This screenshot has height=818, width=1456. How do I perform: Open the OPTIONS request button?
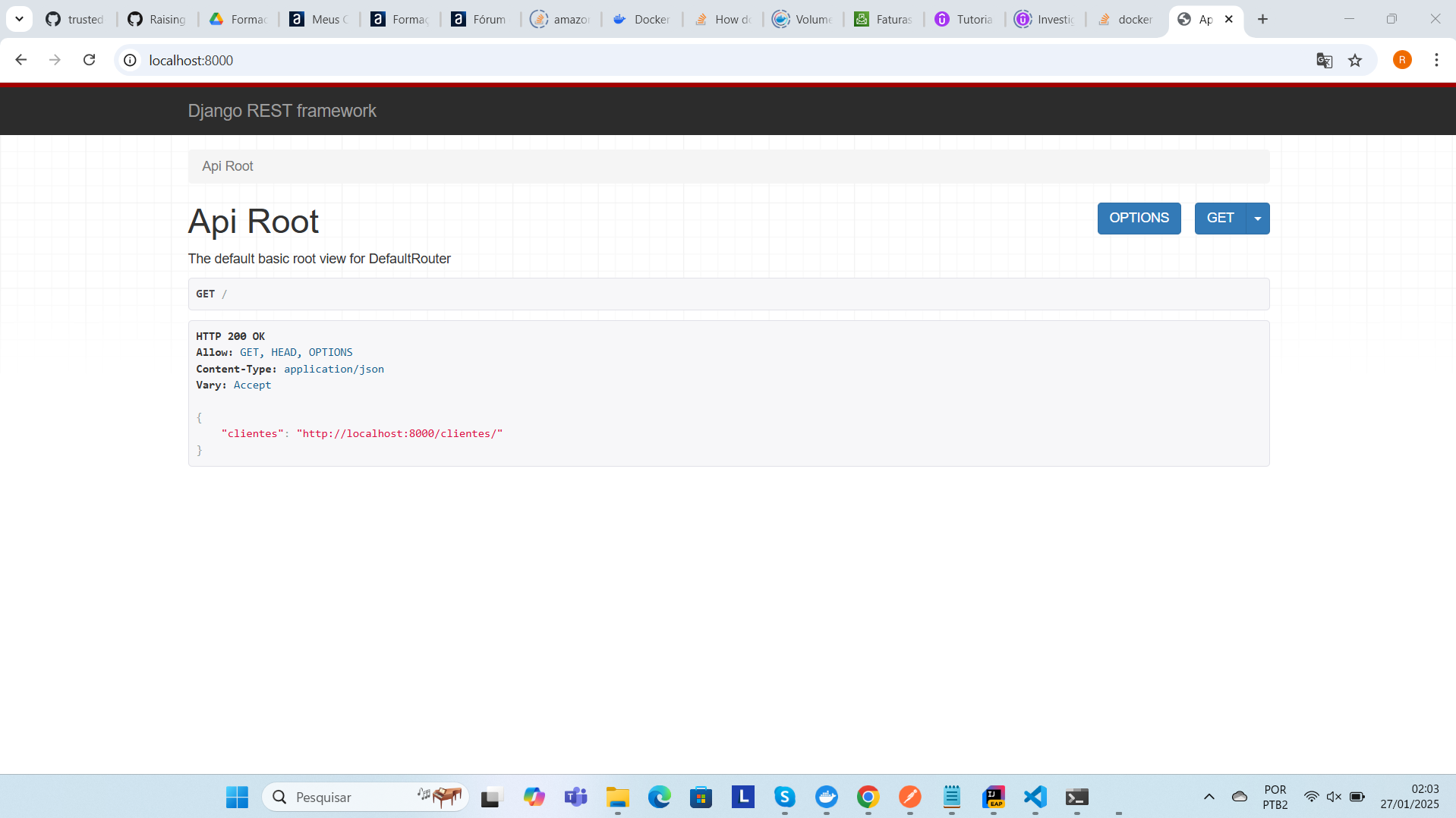tap(1139, 218)
